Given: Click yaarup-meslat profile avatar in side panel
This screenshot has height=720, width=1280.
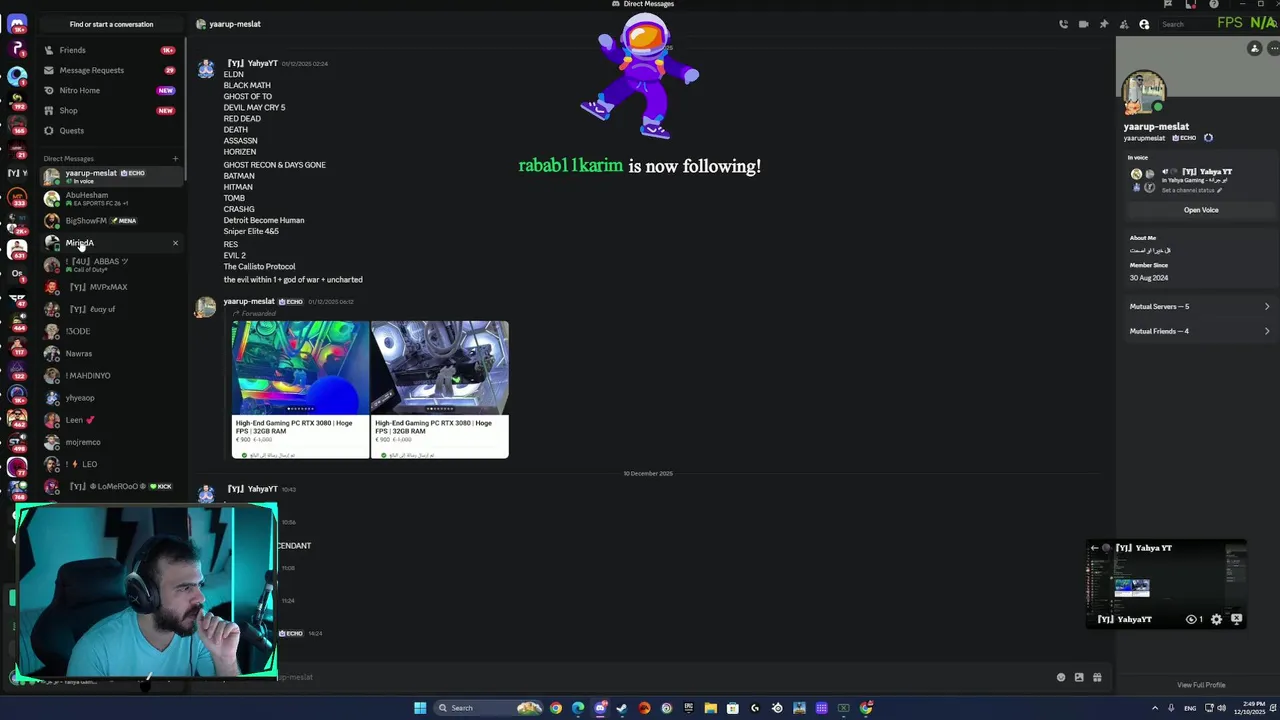Looking at the screenshot, I should (1144, 93).
